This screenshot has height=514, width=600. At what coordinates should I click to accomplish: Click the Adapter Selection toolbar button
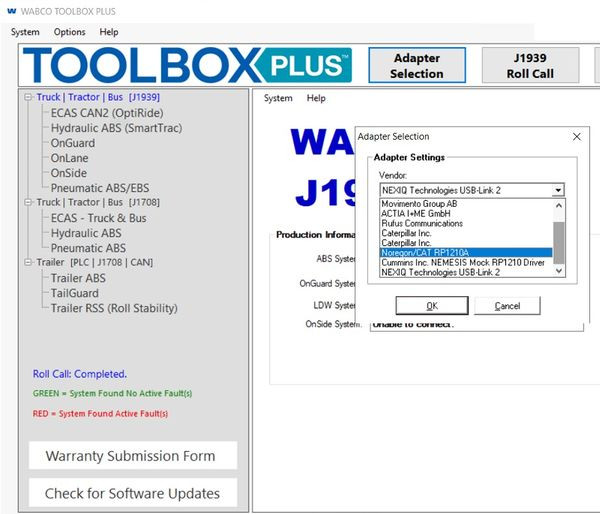pos(416,66)
